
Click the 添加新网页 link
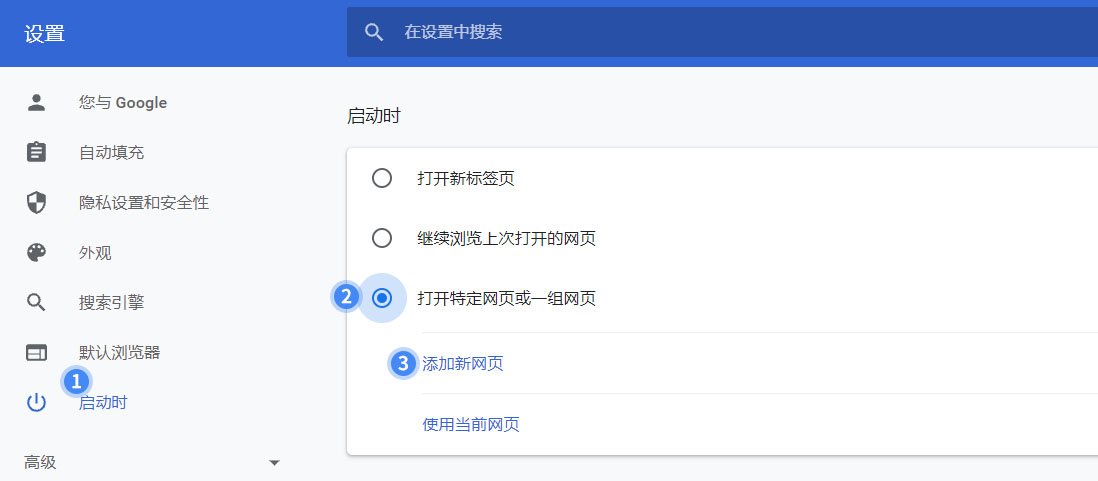pos(463,363)
